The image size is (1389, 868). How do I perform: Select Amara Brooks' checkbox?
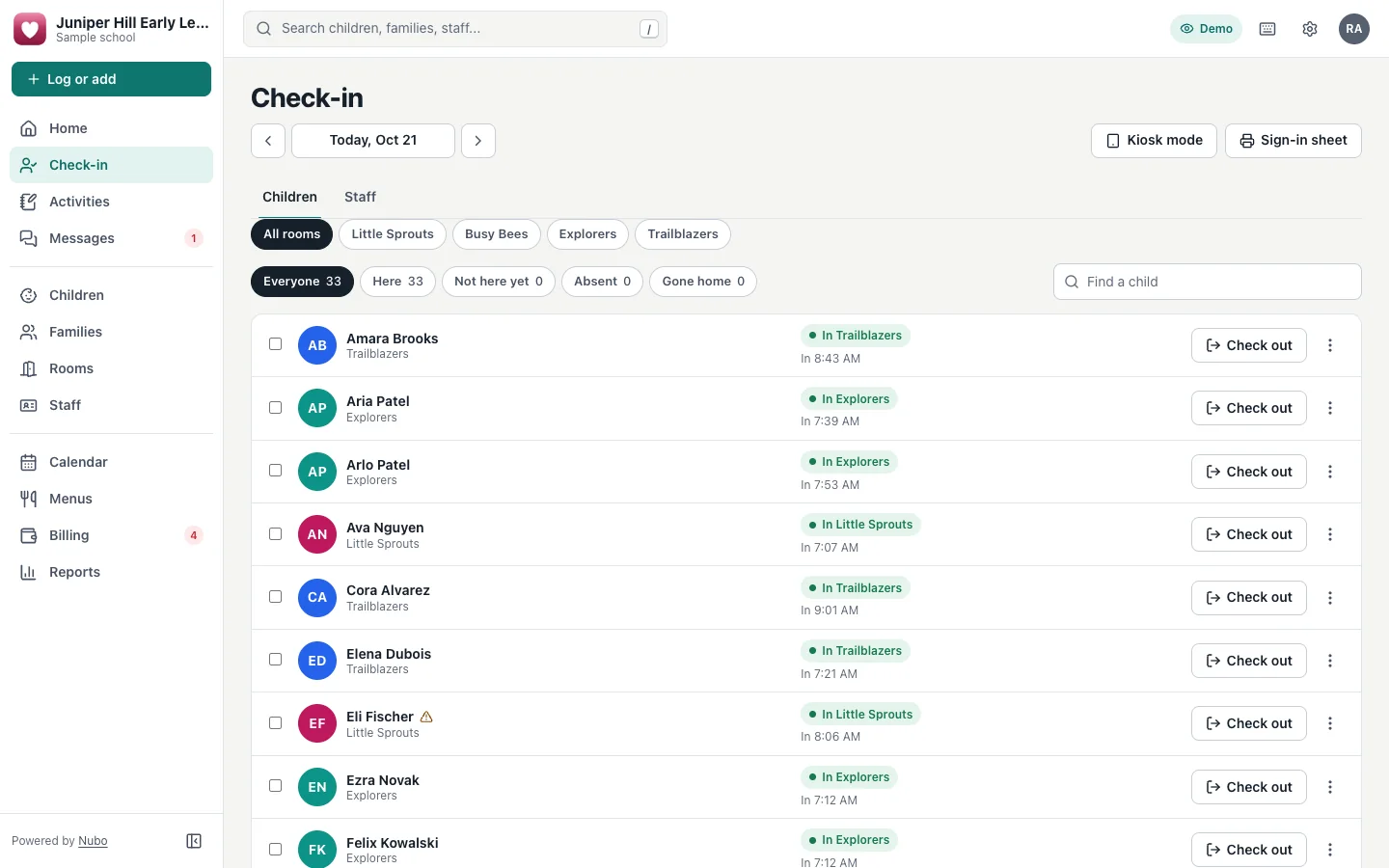276,344
